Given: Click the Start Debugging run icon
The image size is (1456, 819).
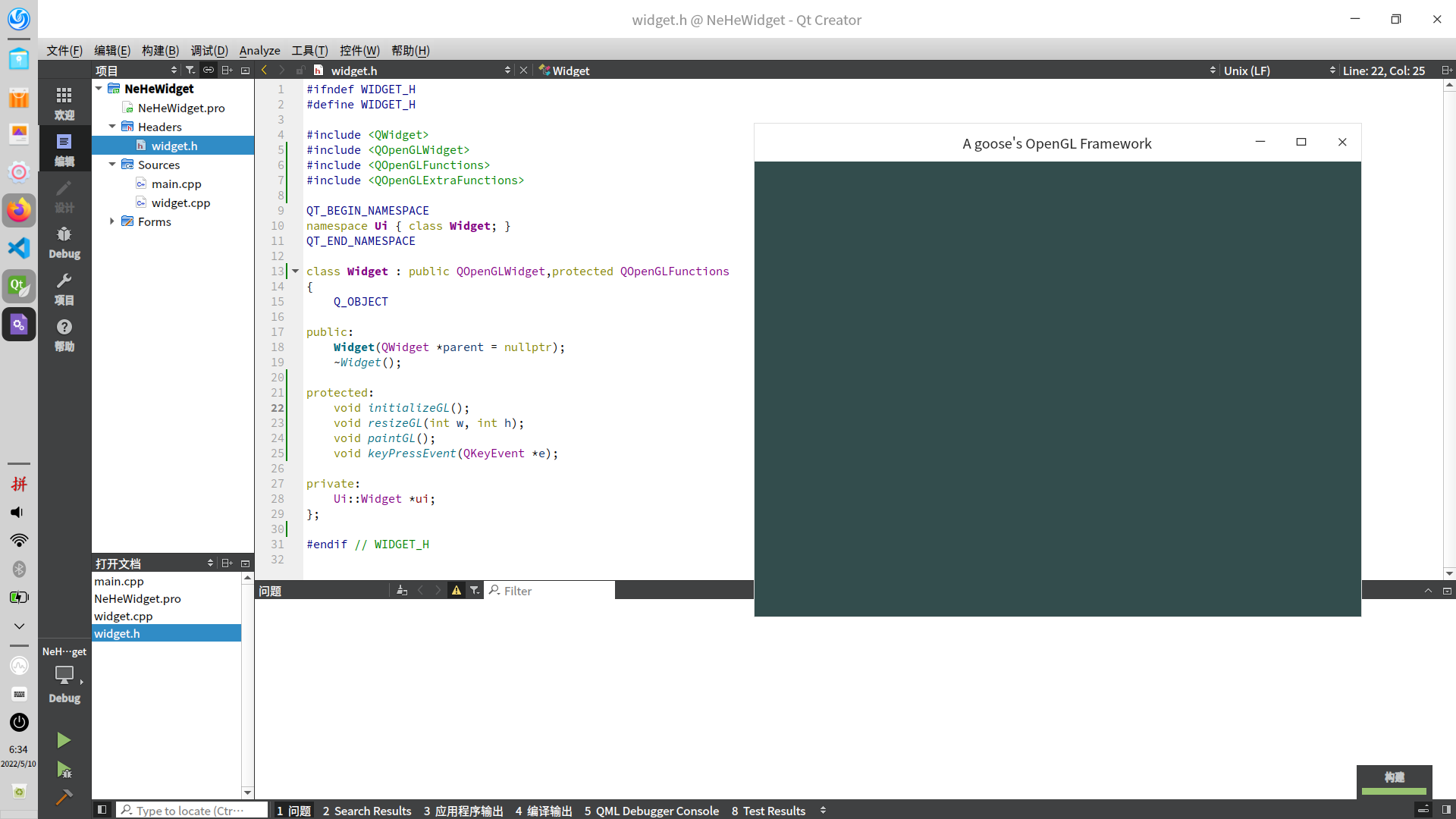Looking at the screenshot, I should pos(64,770).
